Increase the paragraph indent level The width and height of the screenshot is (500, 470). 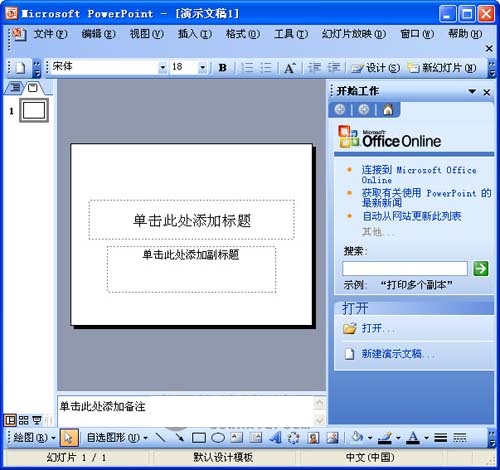(333, 68)
